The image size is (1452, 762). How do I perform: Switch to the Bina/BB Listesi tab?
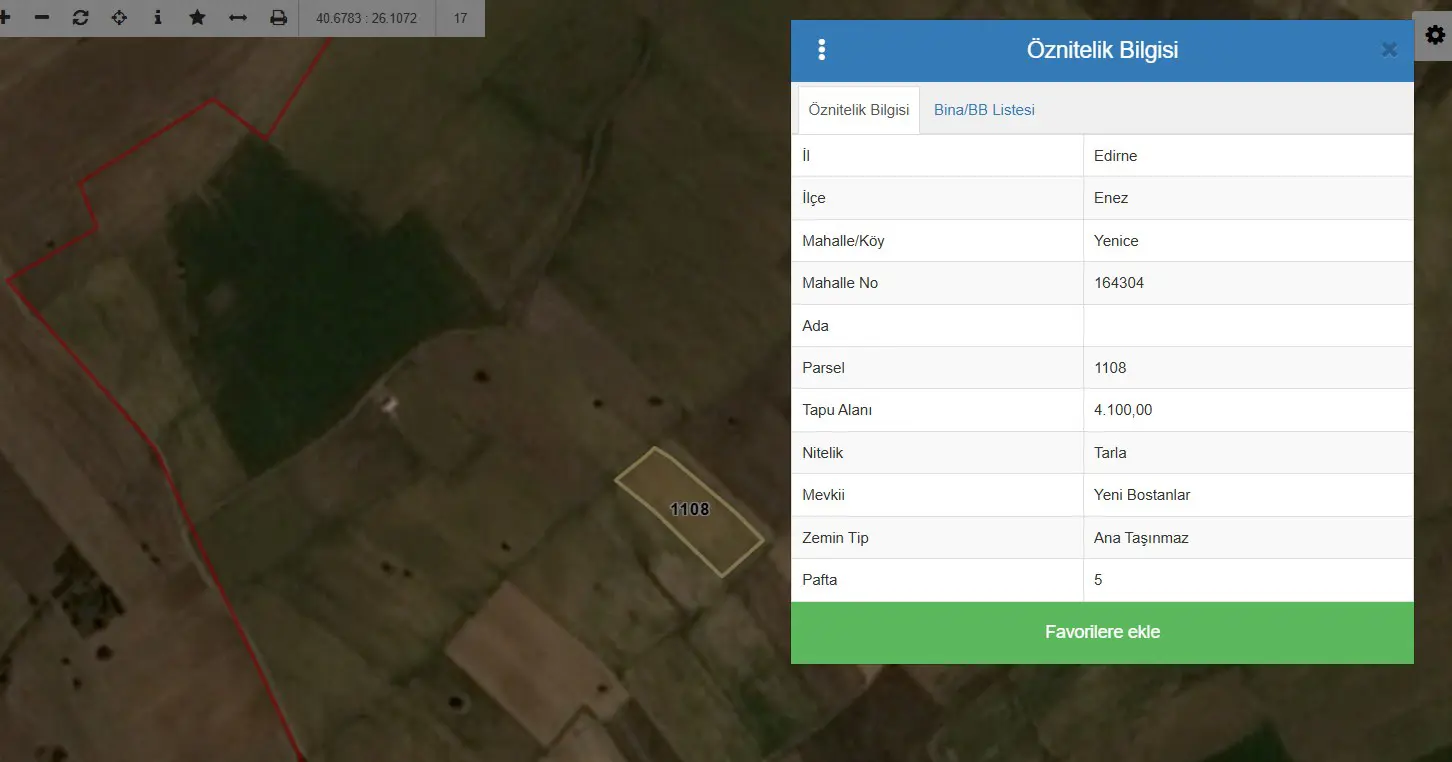pyautogui.click(x=984, y=110)
